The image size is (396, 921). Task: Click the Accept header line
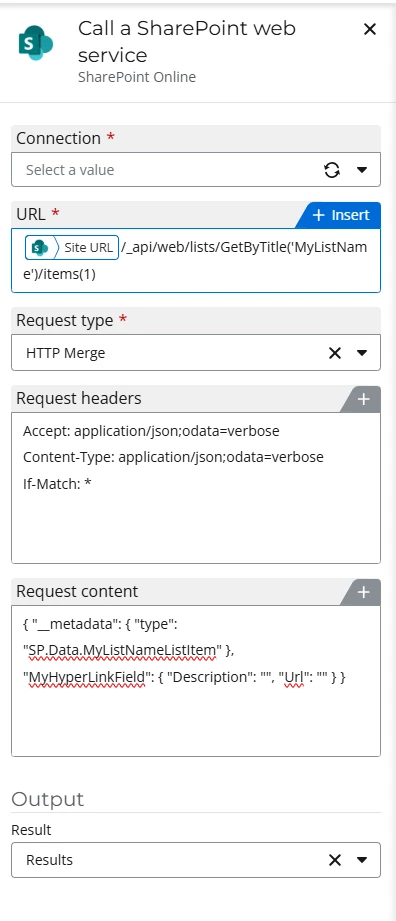(151, 431)
